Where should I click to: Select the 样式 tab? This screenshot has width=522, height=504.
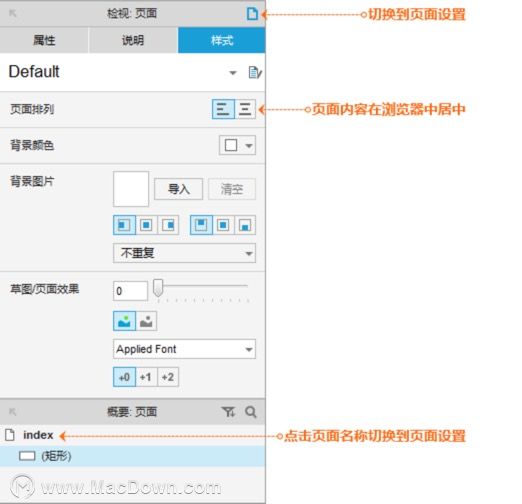click(x=222, y=40)
